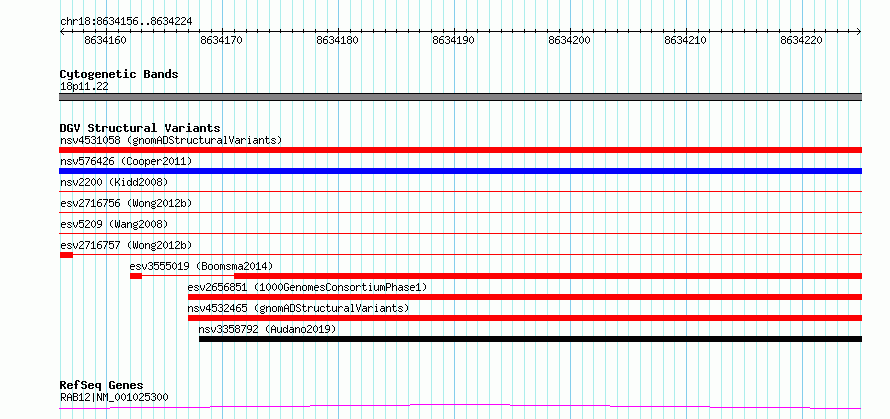890x419 pixels.
Task: Click ruler position 8634220
Action: (x=801, y=40)
